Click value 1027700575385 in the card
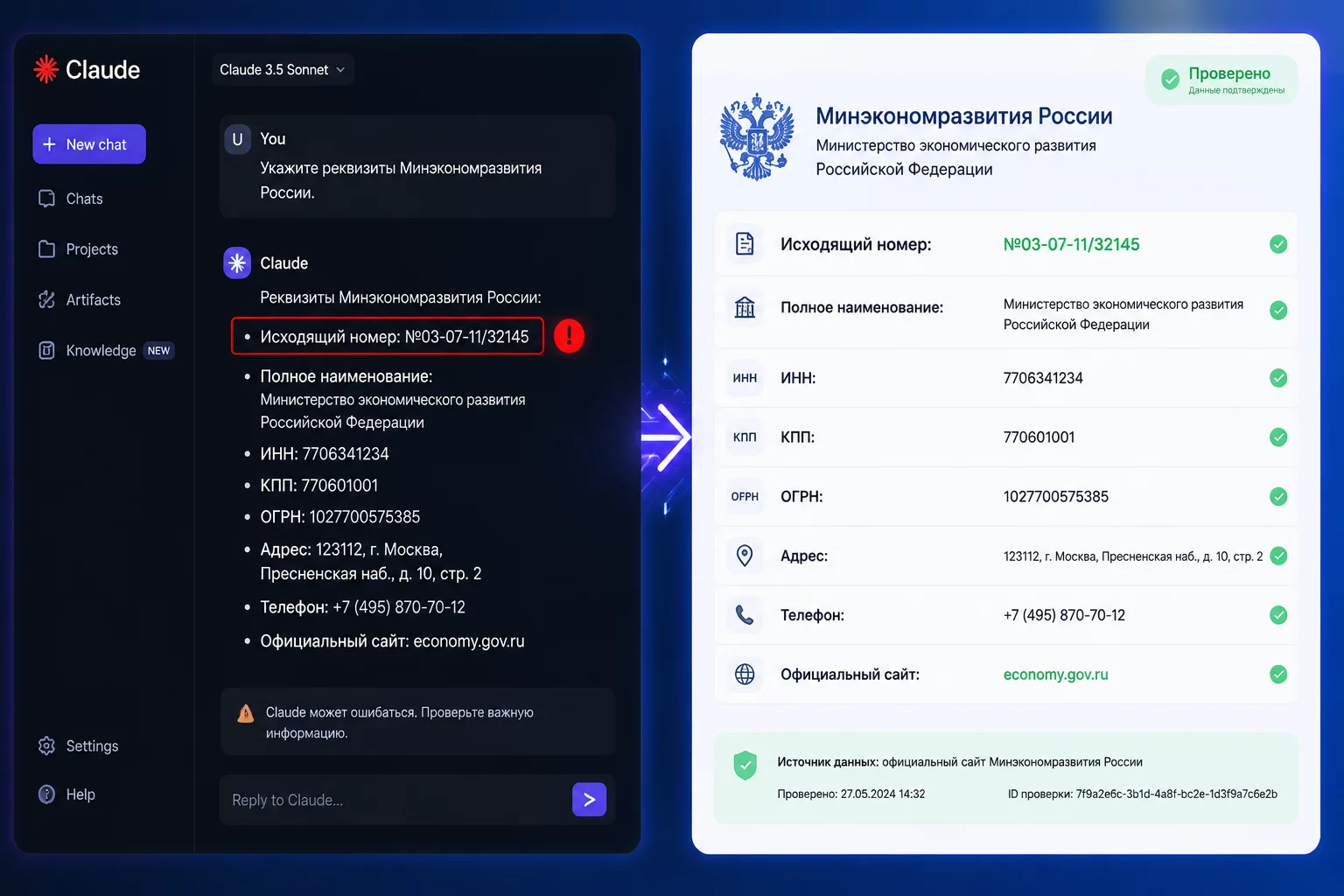The width and height of the screenshot is (1344, 896). (x=1055, y=497)
